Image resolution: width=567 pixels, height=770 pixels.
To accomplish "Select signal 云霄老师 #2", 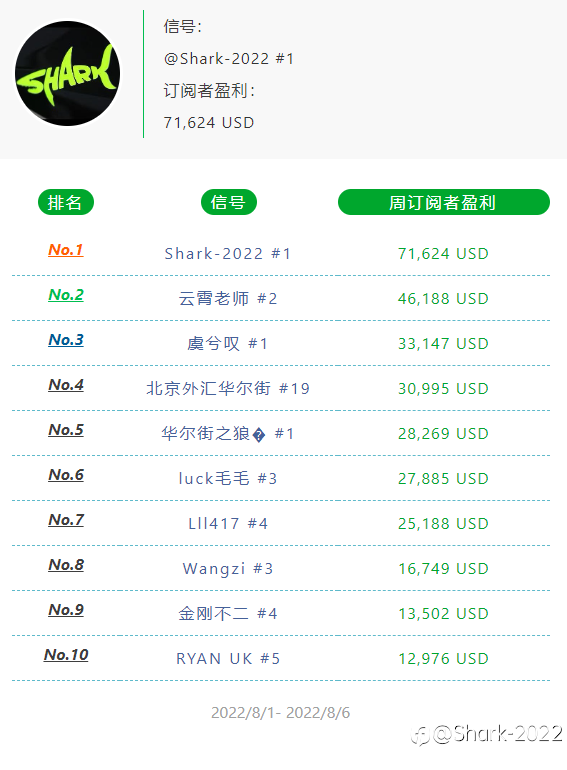I will point(228,299).
